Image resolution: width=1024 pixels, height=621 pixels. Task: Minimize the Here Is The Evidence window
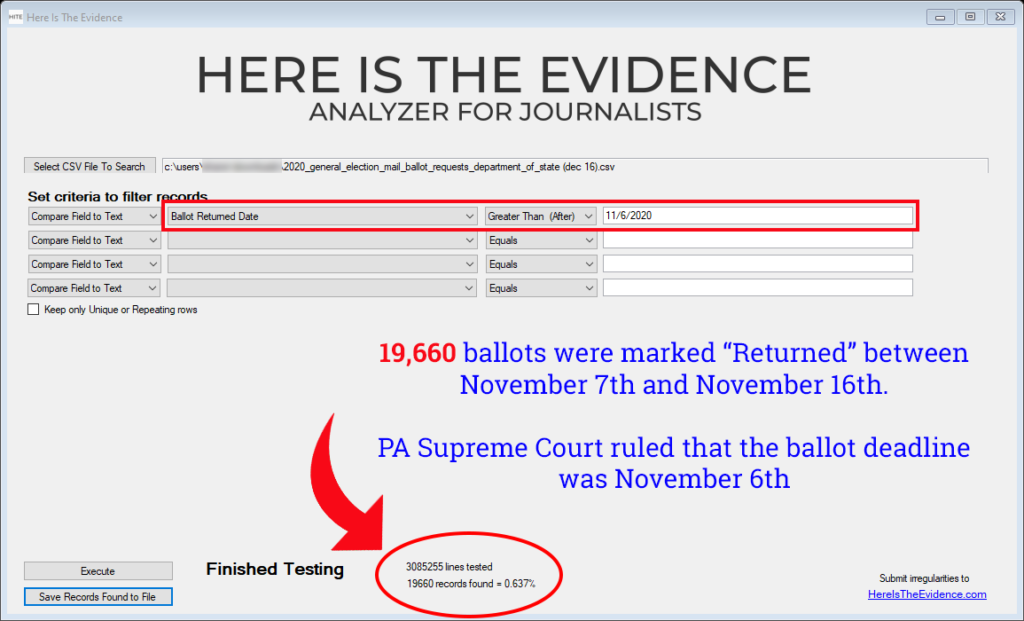[938, 16]
